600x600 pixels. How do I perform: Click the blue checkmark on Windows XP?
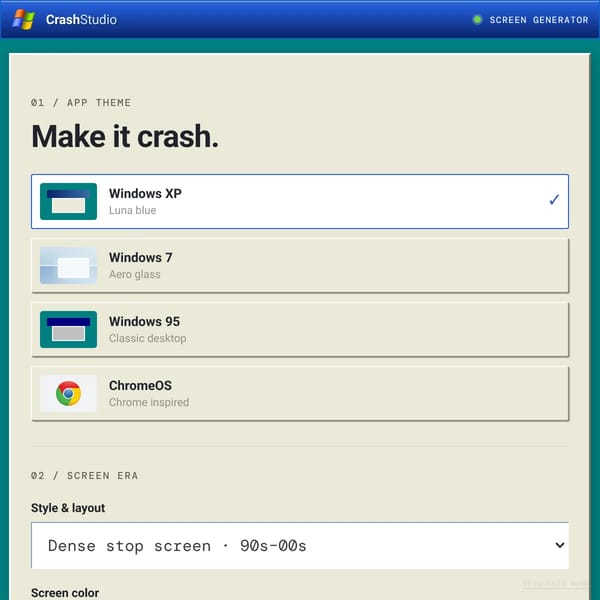[x=554, y=199]
